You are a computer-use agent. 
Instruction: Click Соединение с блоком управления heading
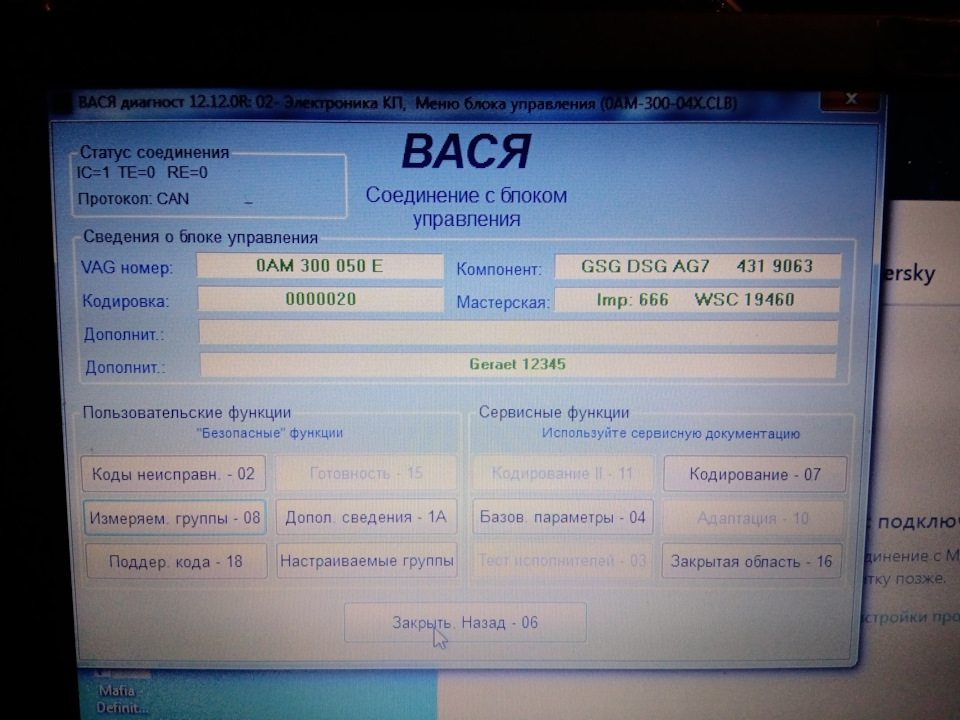[467, 207]
